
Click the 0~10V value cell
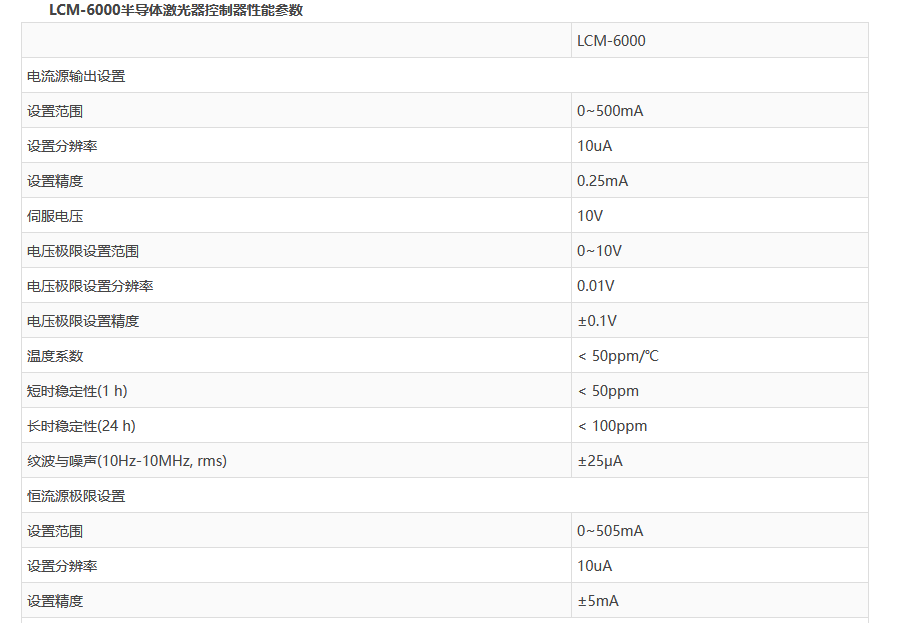(x=599, y=251)
